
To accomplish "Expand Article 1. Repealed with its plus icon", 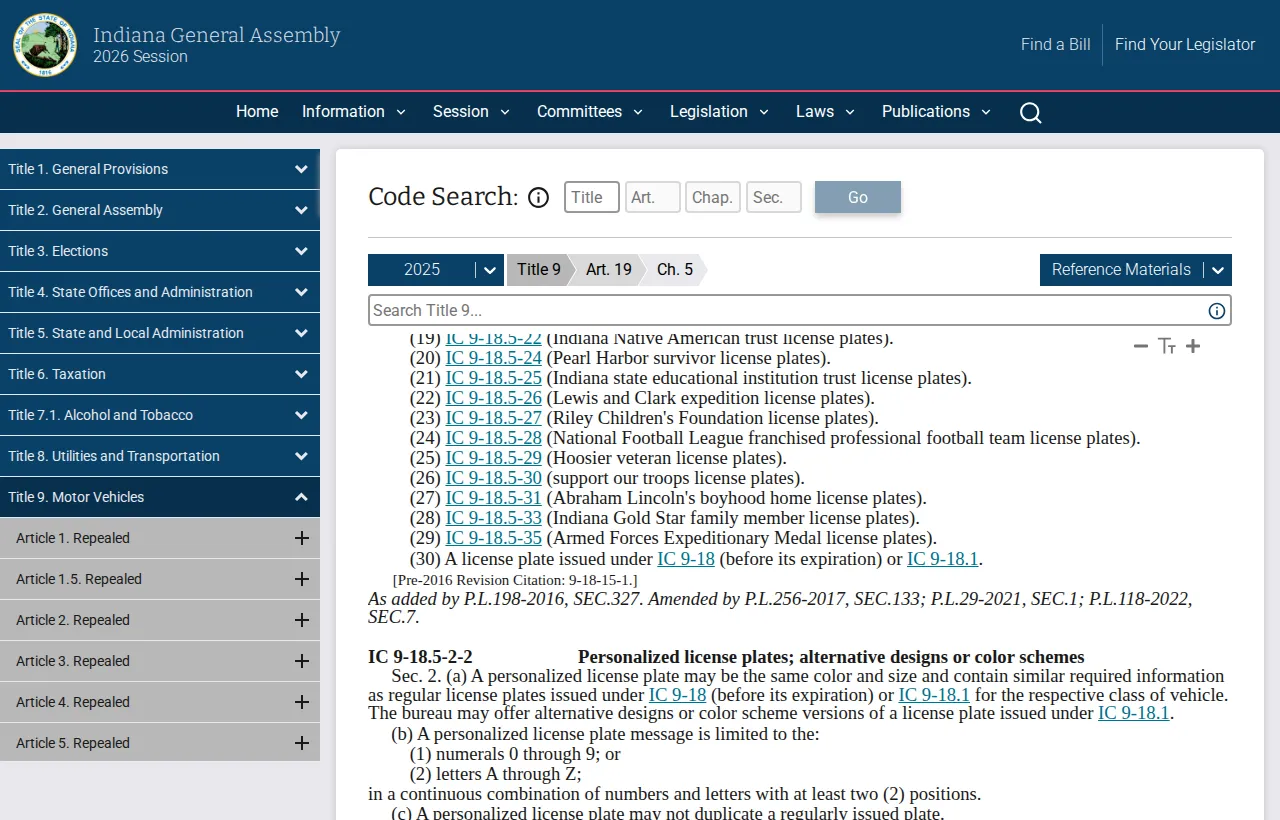I will tap(301, 538).
